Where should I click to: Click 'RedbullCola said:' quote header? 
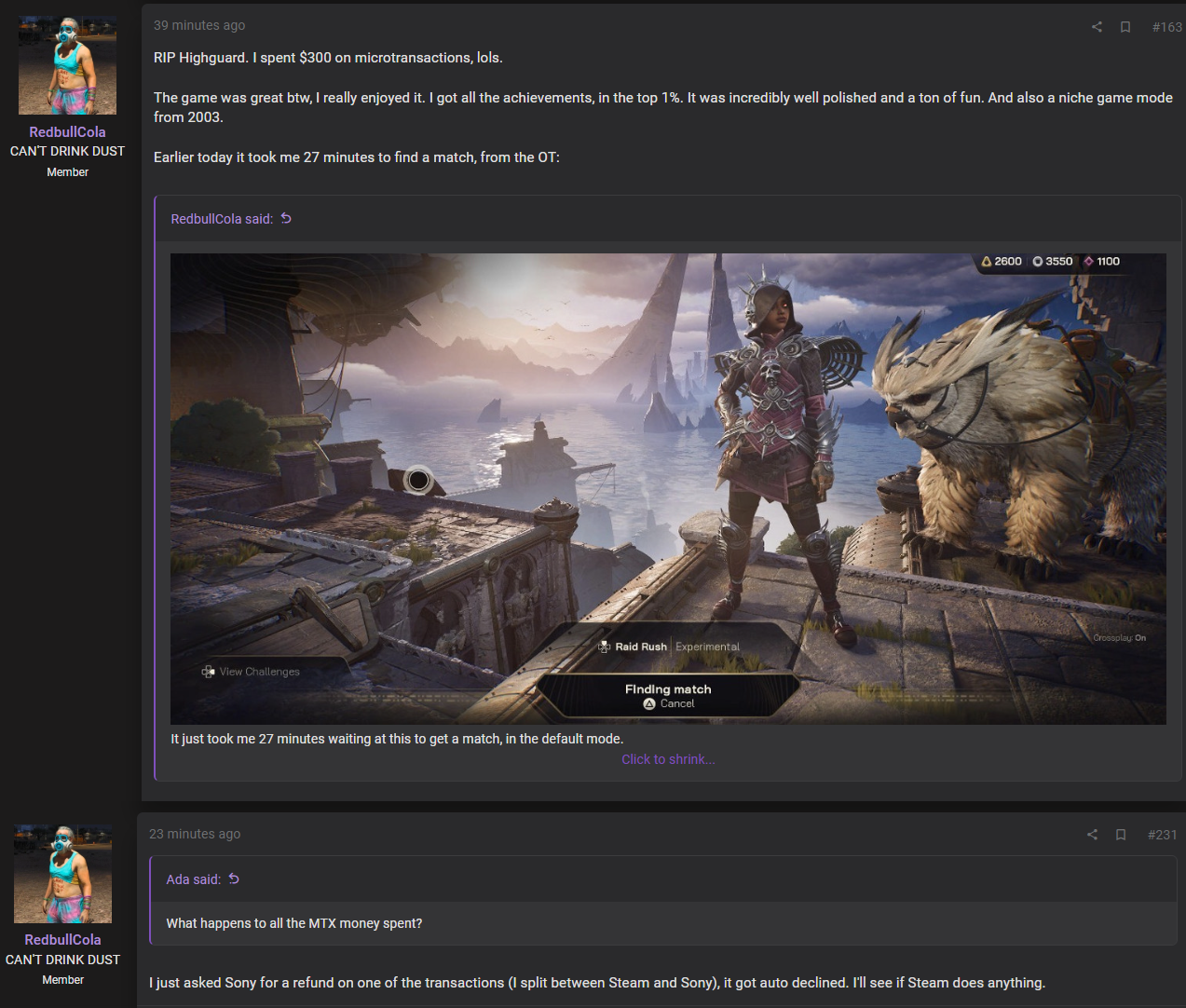(x=222, y=219)
